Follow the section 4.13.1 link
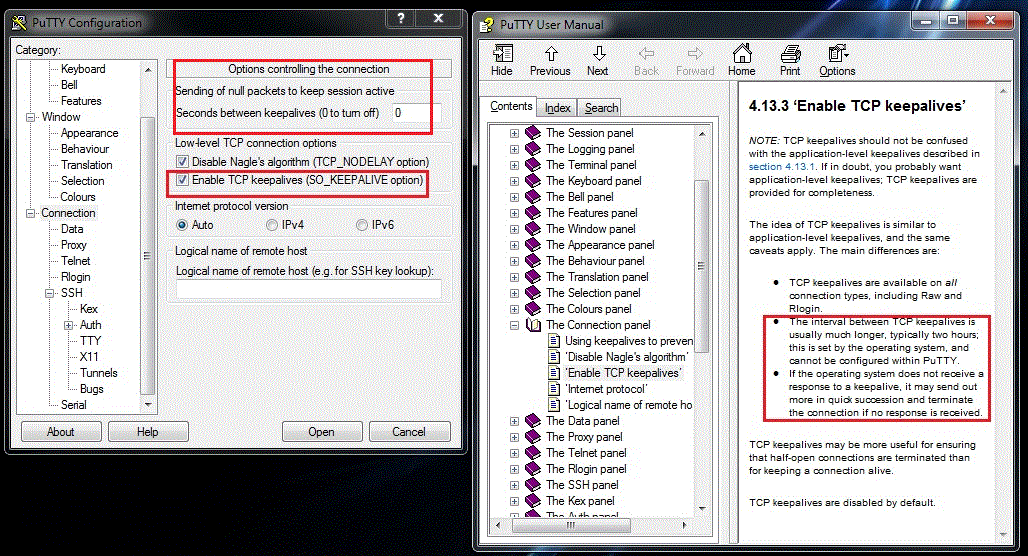Image resolution: width=1028 pixels, height=556 pixels. 782,167
